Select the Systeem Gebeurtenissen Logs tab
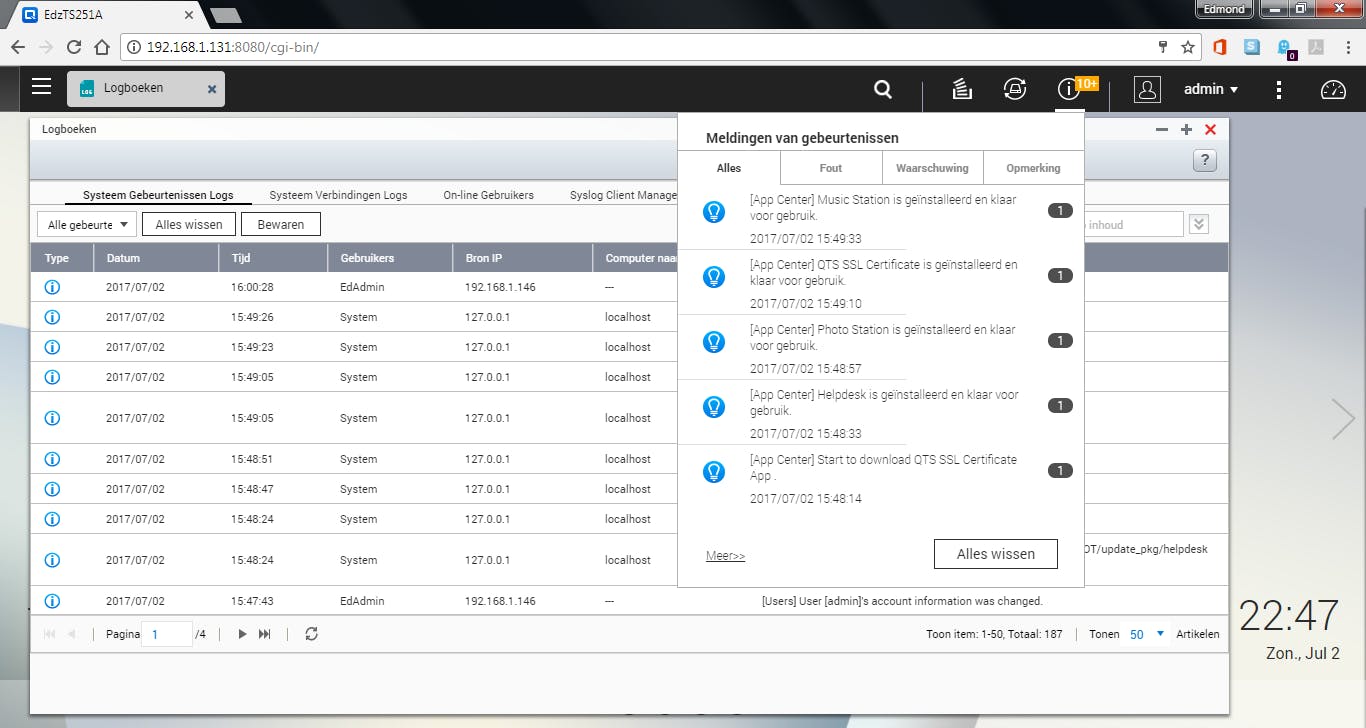 [x=158, y=195]
